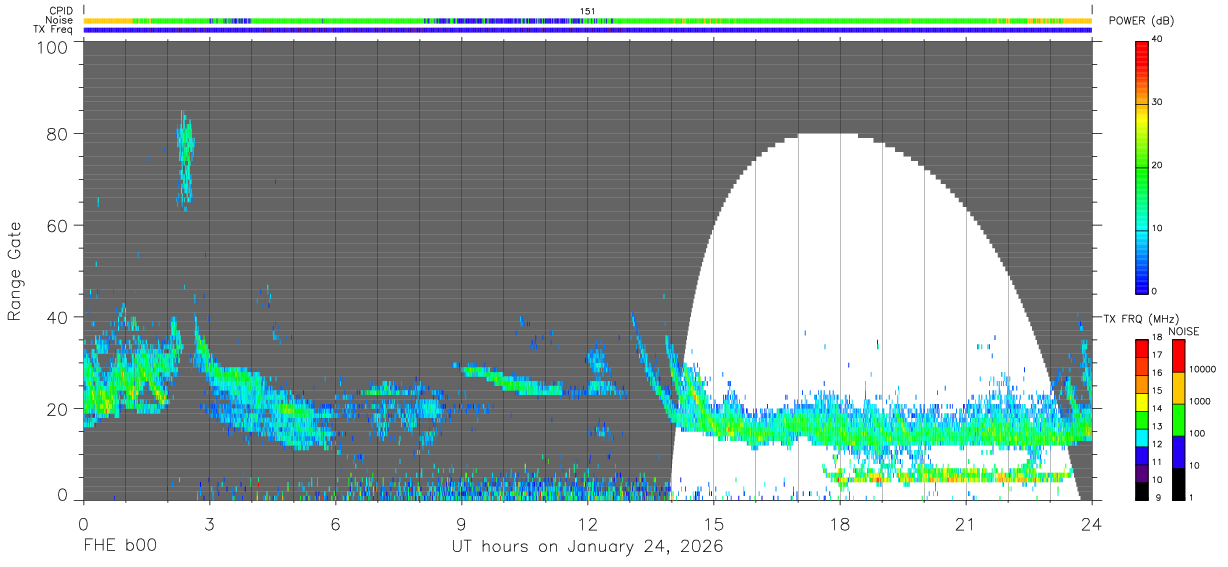This screenshot has width=1228, height=567.
Task: Click the POWER (dB) colorbar
Action: [x=1142, y=166]
